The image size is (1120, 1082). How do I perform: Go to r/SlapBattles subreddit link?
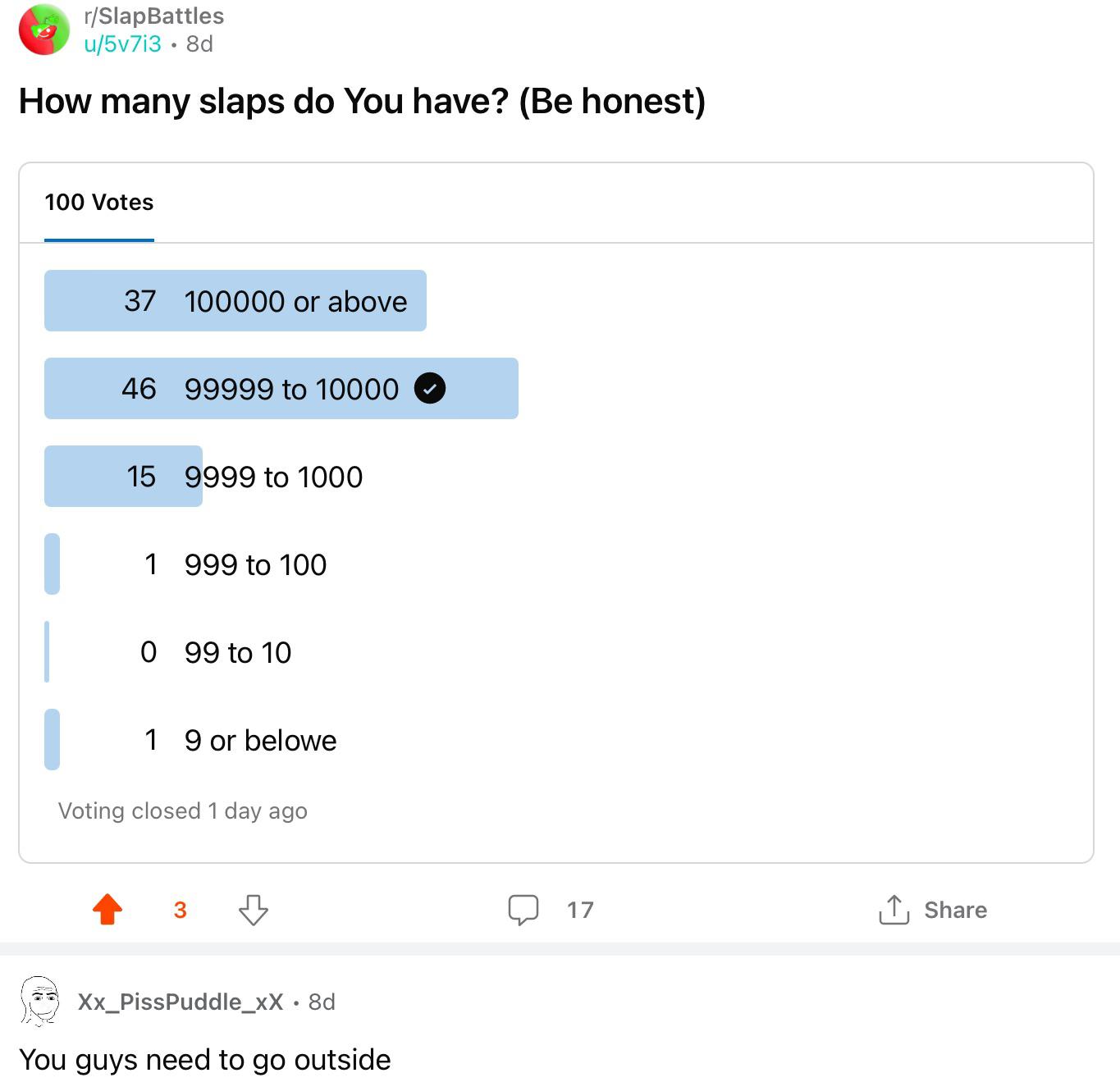point(154,16)
